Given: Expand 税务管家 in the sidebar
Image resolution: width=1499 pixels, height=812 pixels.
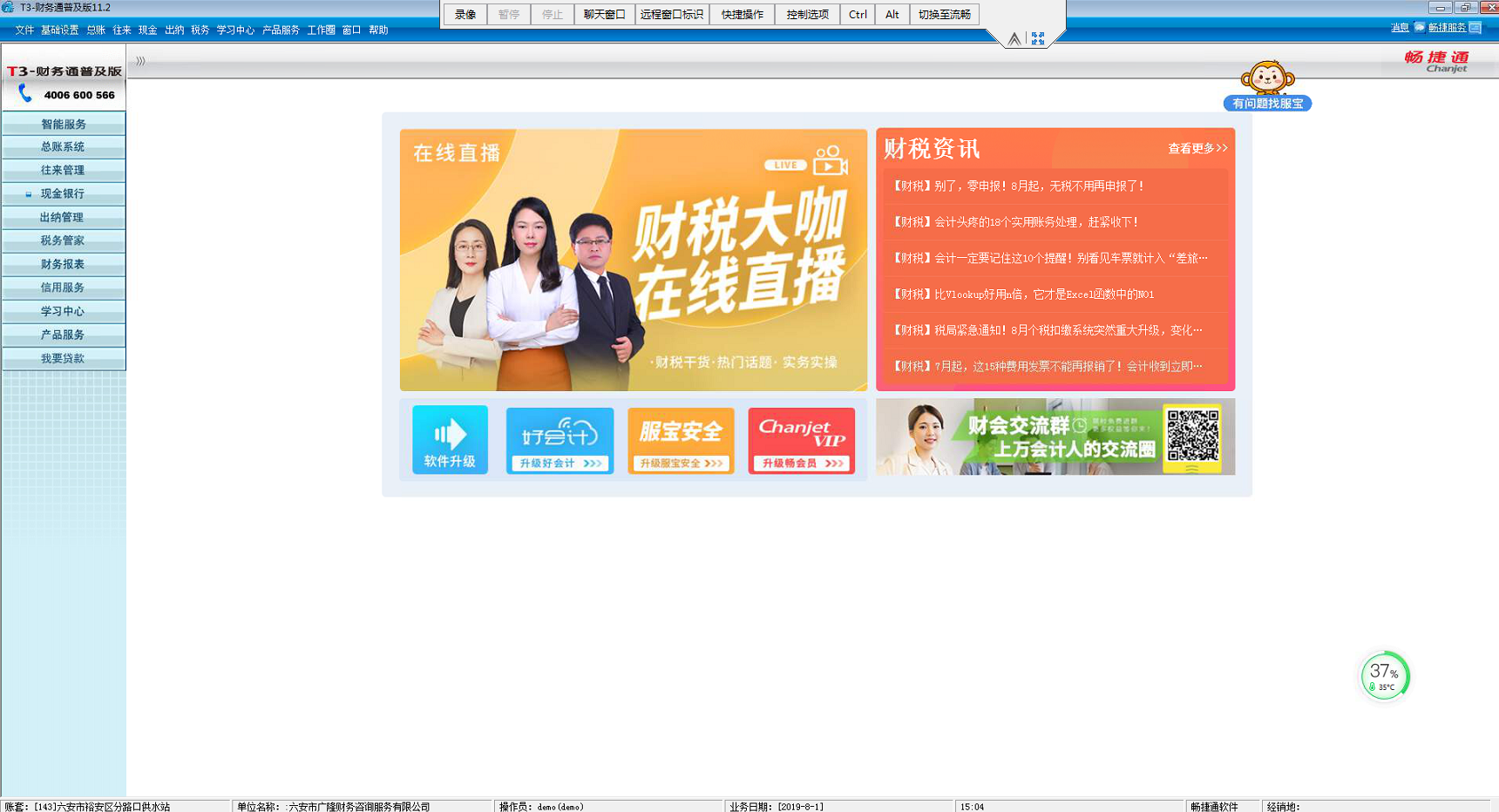Looking at the screenshot, I should click(64, 240).
